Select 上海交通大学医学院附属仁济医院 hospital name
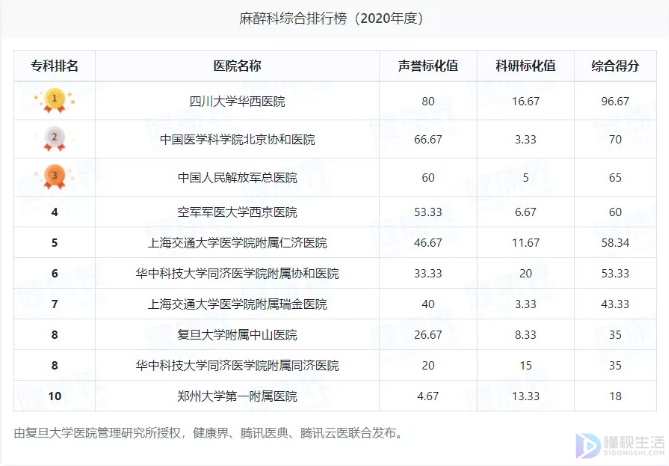 click(x=237, y=243)
